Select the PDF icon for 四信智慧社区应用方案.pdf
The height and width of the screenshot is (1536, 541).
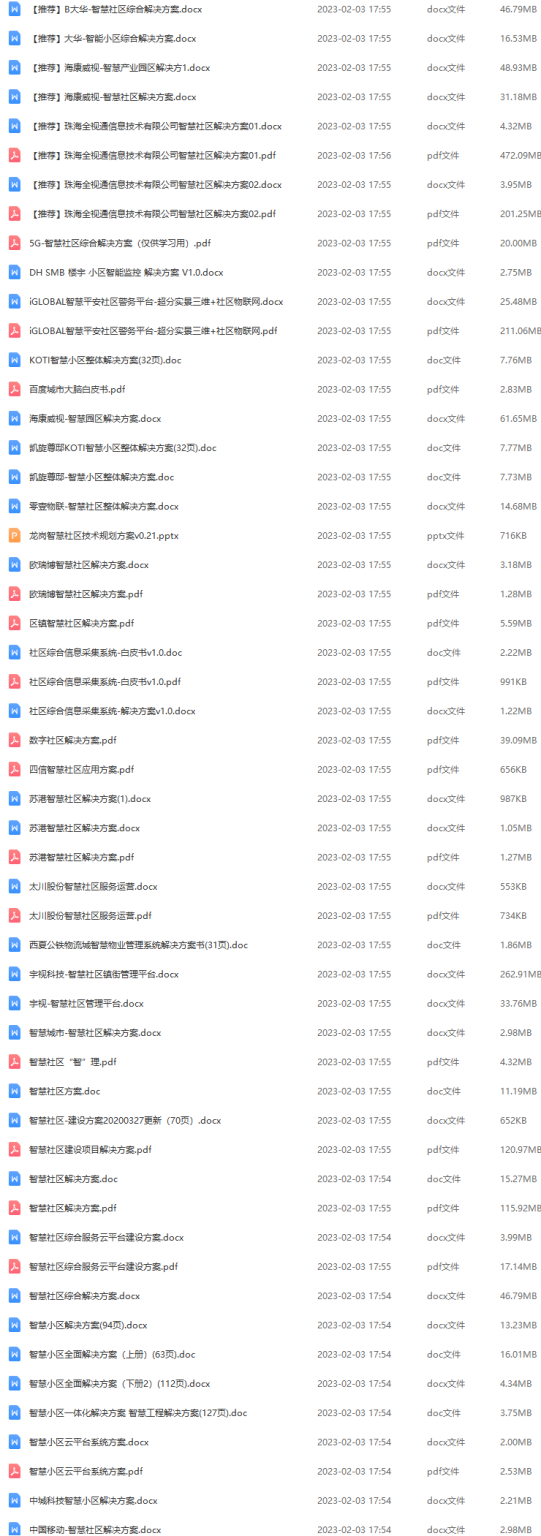click(x=14, y=770)
